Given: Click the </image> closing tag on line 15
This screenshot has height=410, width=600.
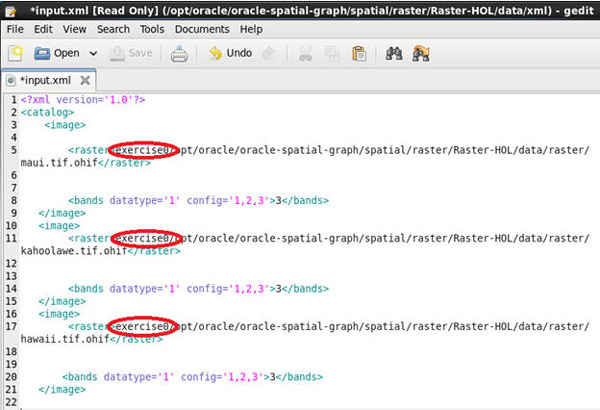Looking at the screenshot, I should [62, 301].
